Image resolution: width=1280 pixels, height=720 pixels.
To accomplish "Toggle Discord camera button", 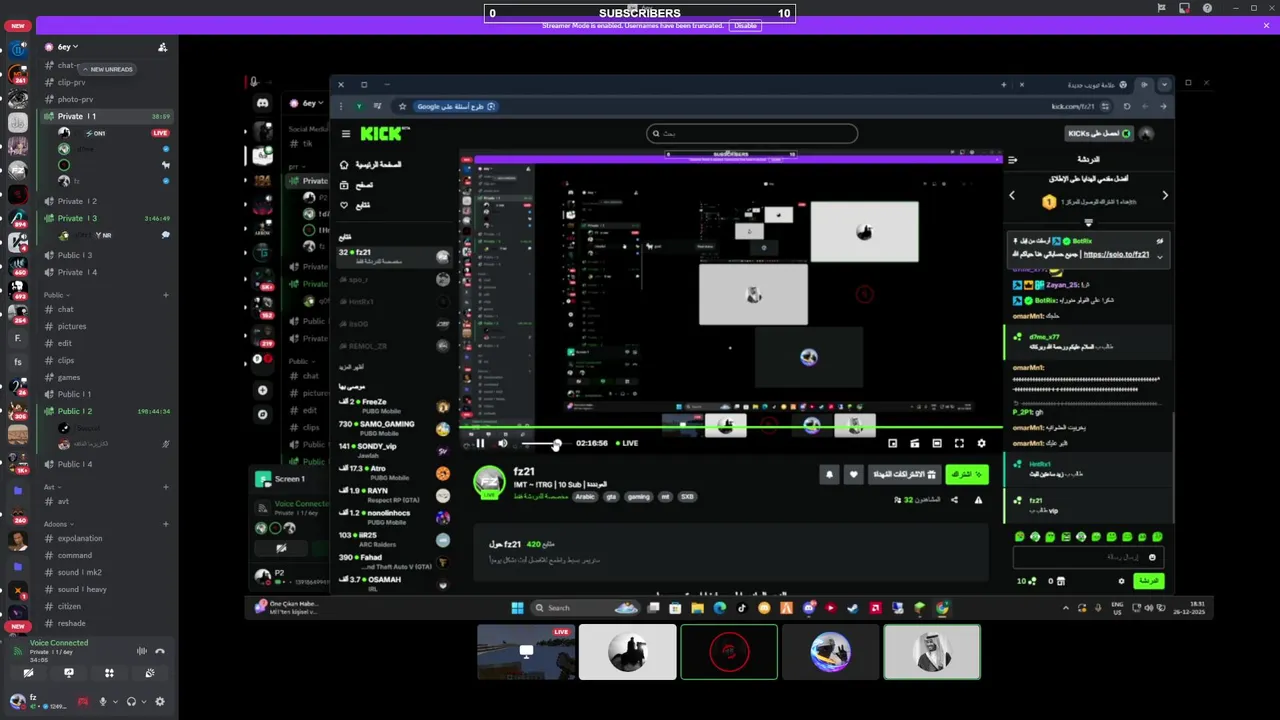I will point(29,673).
